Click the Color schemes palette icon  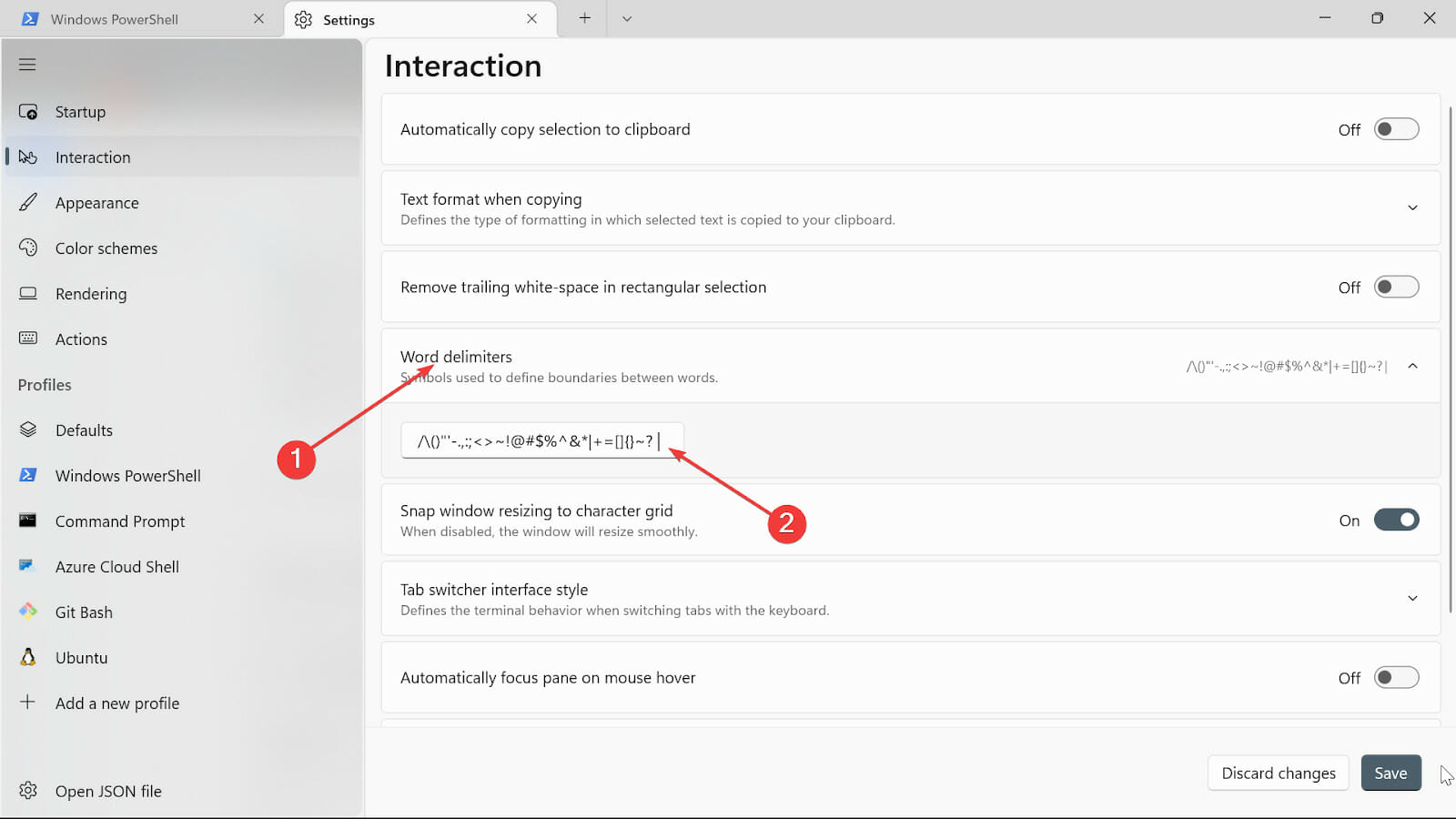[28, 248]
